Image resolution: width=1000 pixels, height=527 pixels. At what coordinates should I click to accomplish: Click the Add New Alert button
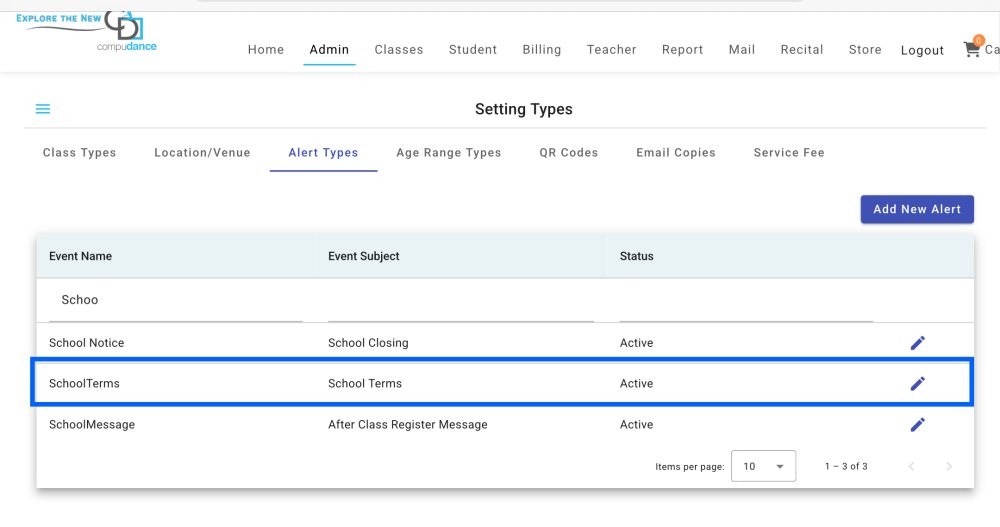(916, 209)
